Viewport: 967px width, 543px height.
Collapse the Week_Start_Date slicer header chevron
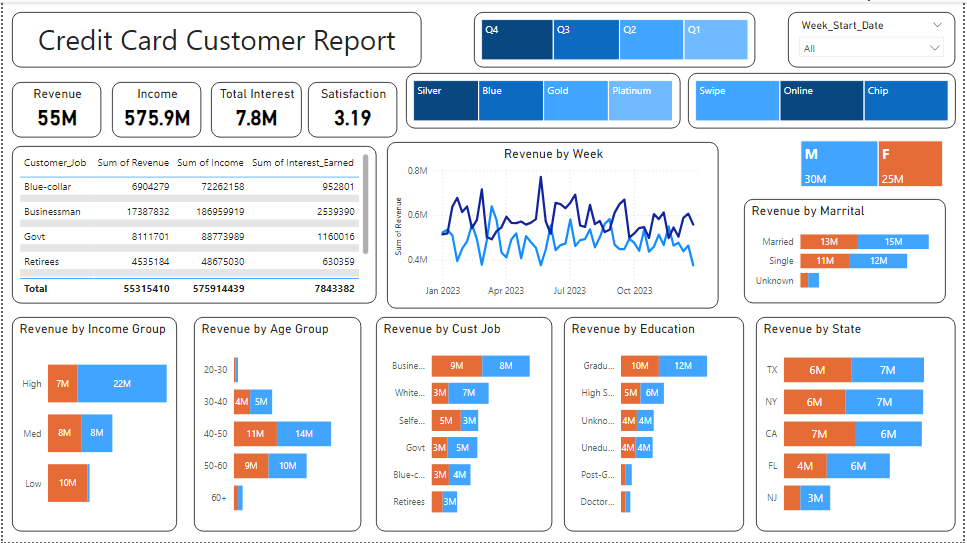point(937,25)
